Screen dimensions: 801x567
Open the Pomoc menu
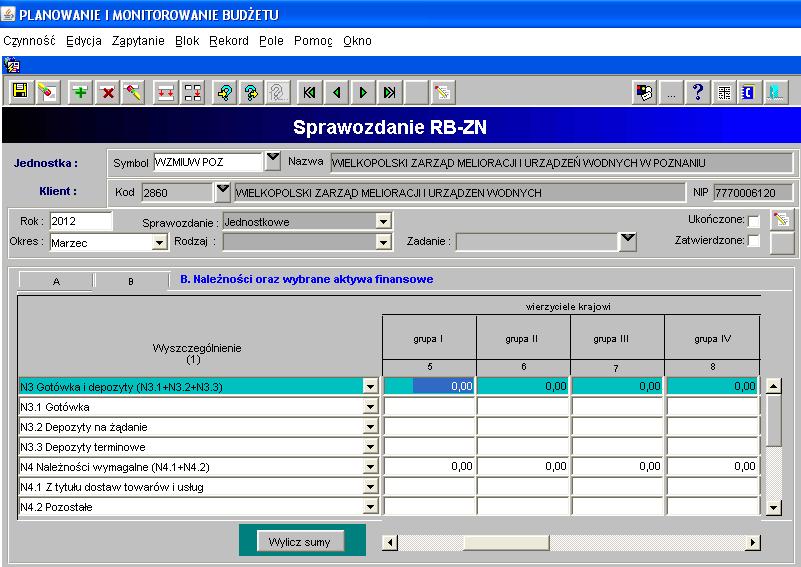tap(313, 41)
